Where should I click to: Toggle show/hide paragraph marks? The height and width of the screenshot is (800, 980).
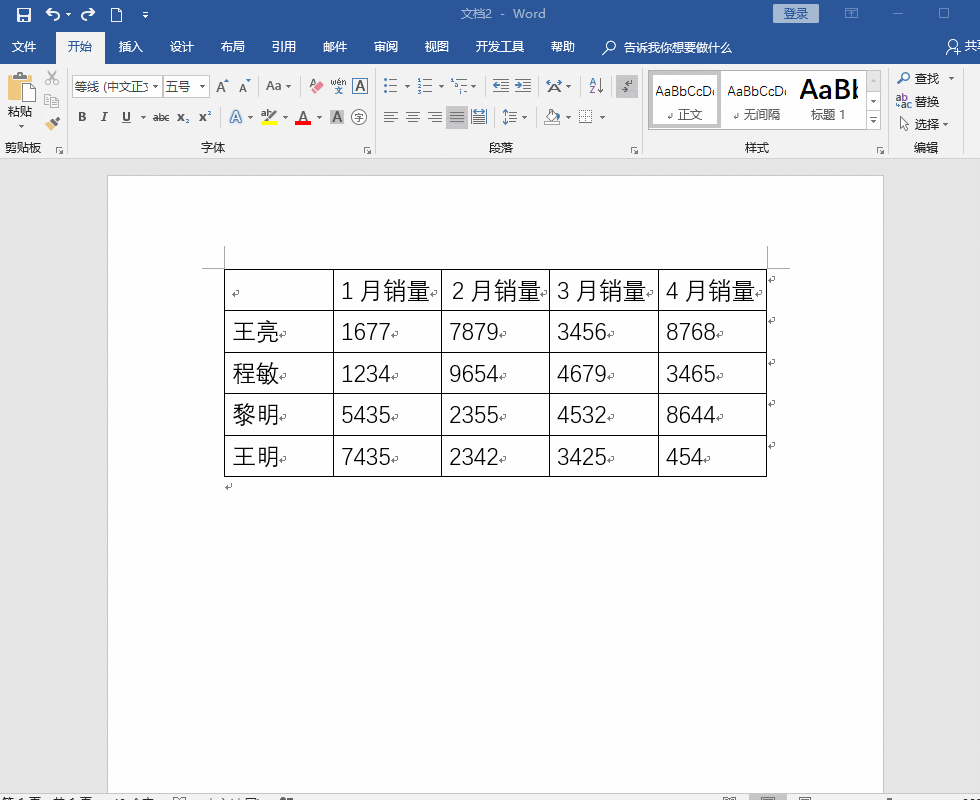click(627, 88)
